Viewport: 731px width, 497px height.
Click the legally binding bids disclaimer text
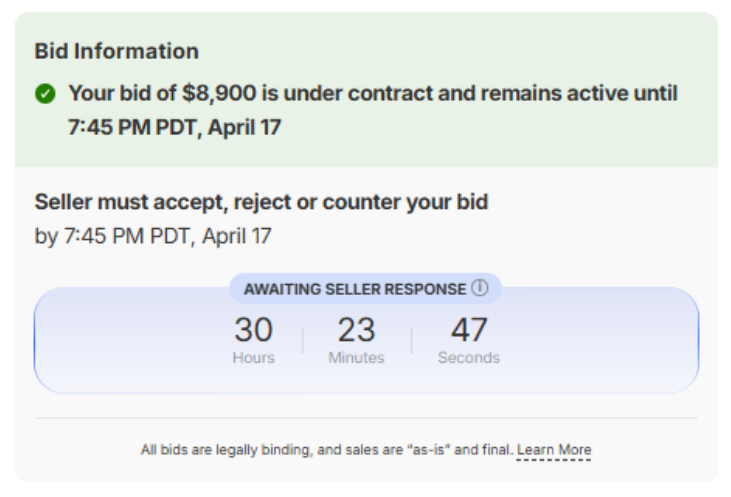[326, 450]
